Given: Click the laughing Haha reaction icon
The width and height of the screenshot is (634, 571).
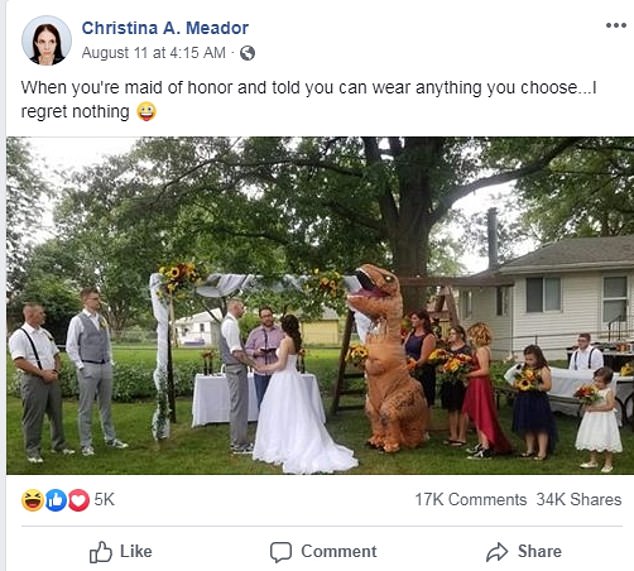Looking at the screenshot, I should tap(32, 499).
